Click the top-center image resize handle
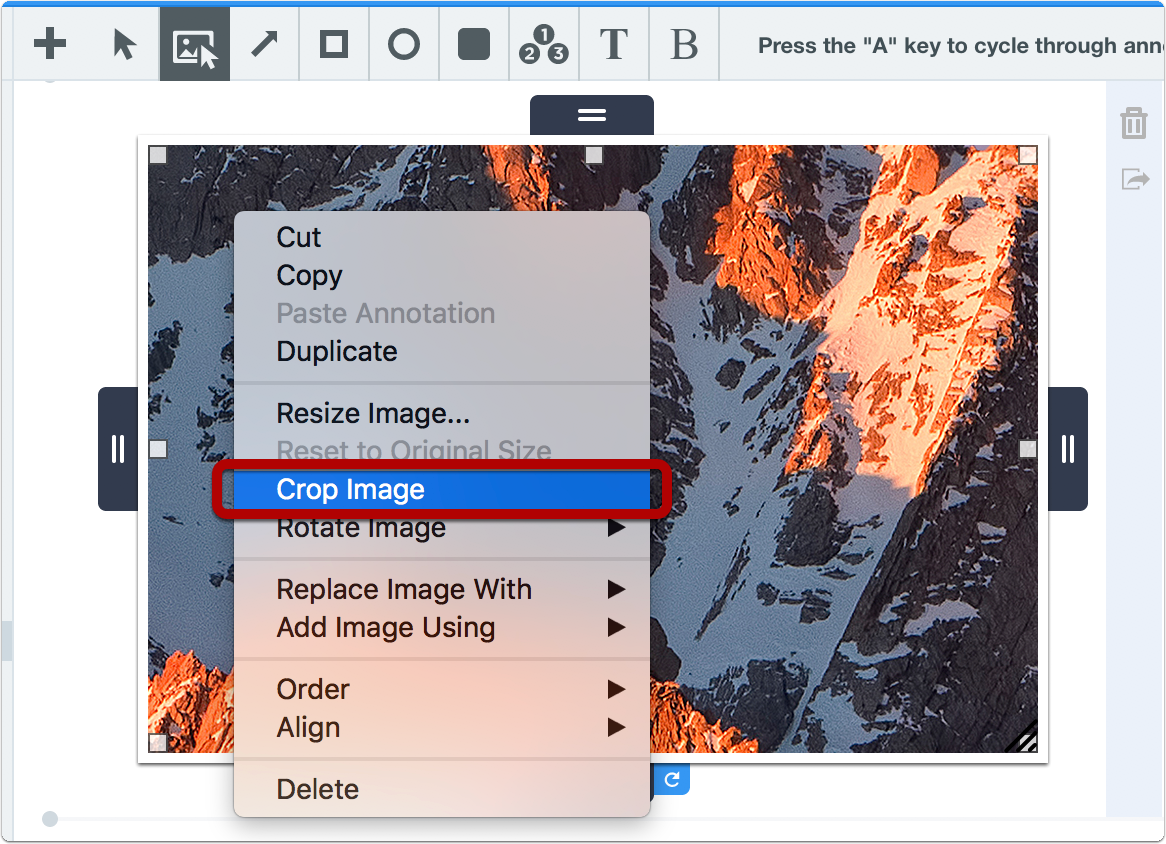Screen dimensions: 1166x844 (x=593, y=155)
